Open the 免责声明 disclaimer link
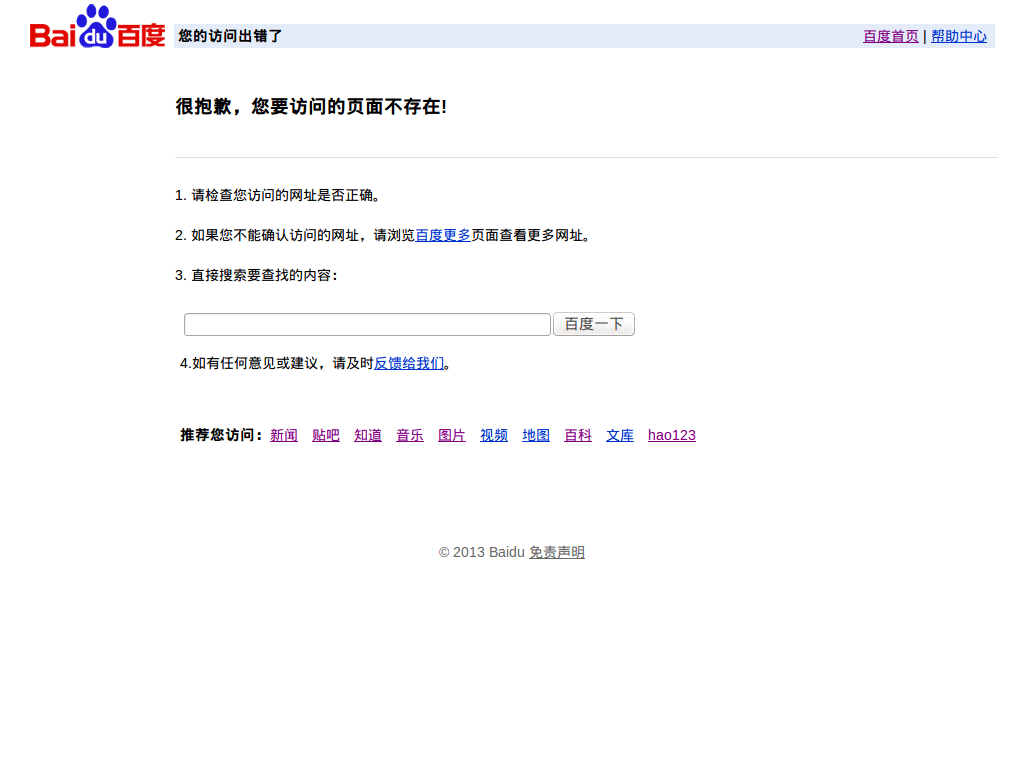Viewport: 1024px width, 768px height. coord(556,551)
